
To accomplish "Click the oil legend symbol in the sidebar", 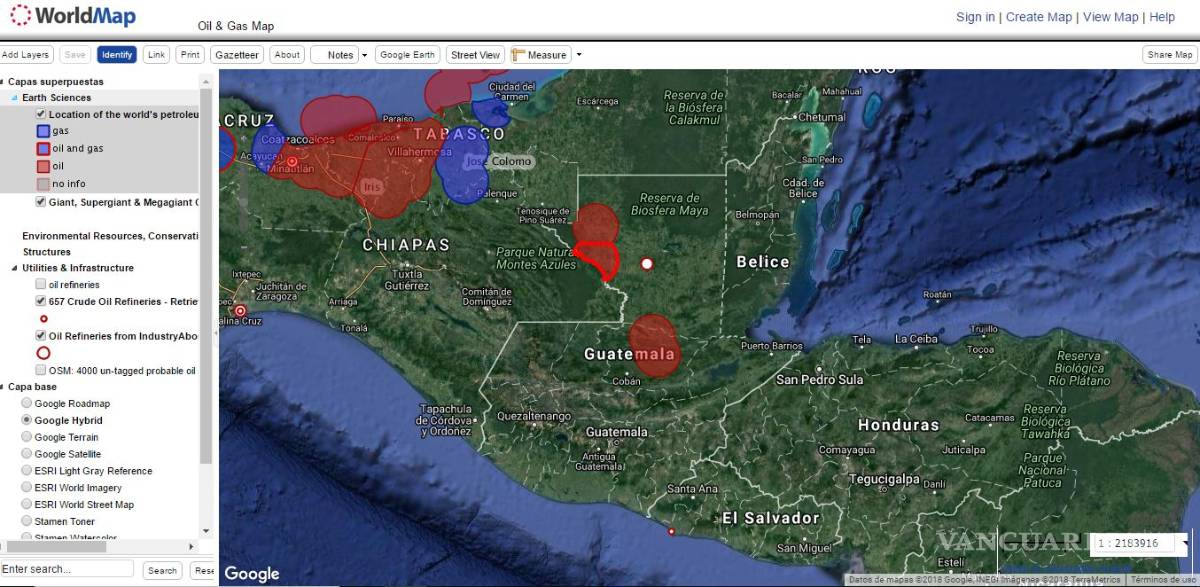I will 42,166.
